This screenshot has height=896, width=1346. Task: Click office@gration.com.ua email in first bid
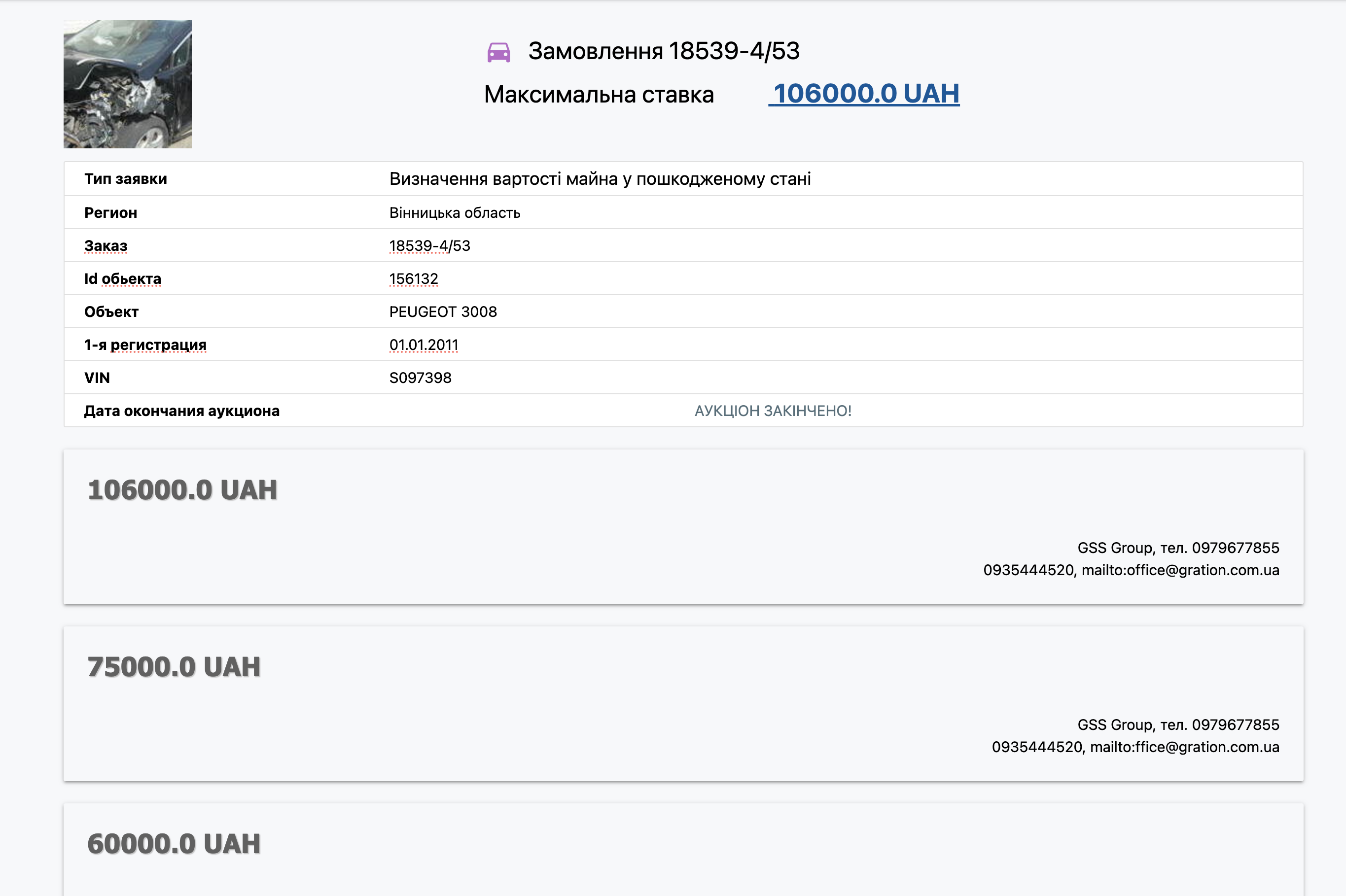(x=1203, y=570)
